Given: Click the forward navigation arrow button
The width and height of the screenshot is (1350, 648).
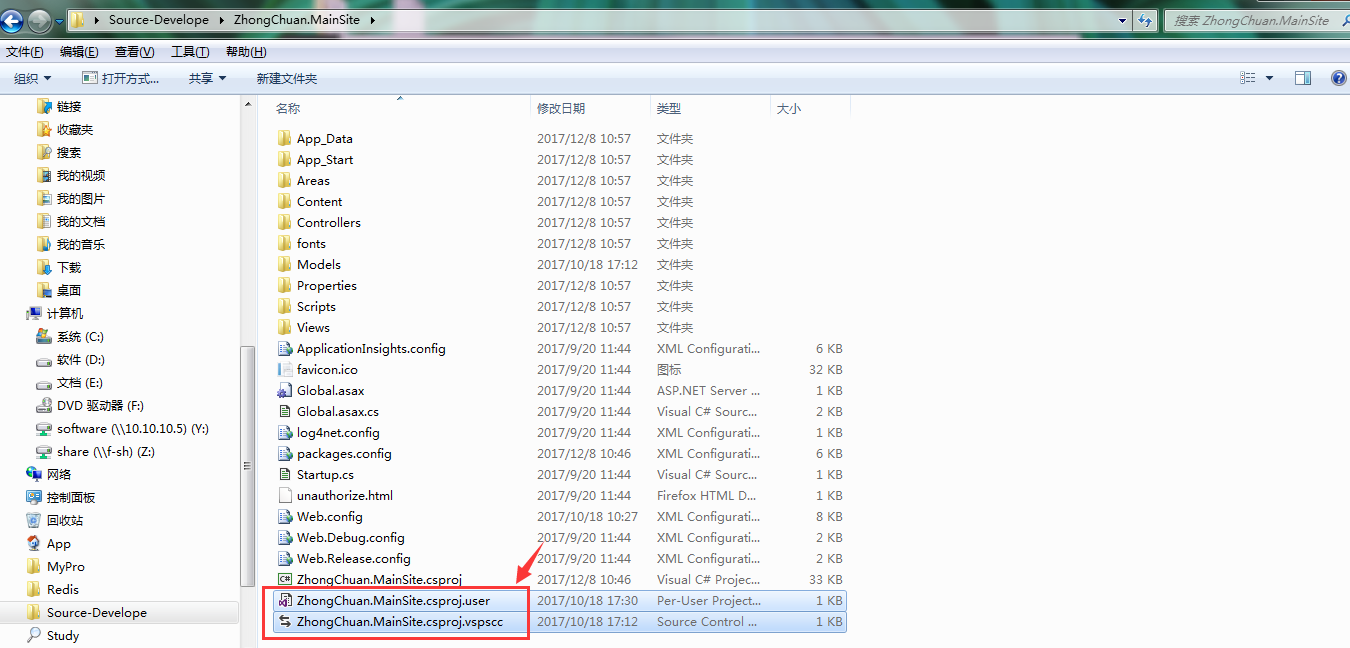Looking at the screenshot, I should click(x=39, y=19).
